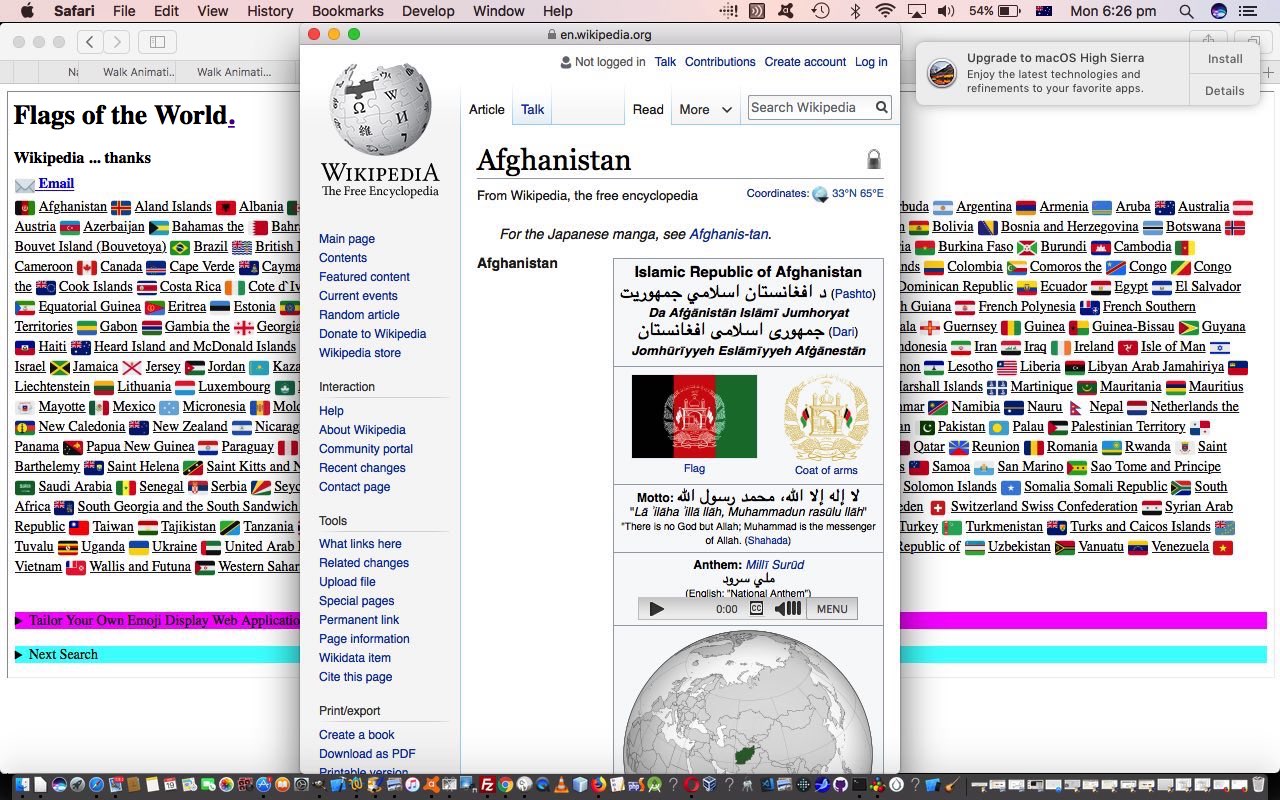Viewport: 1280px width, 800px height.
Task: Click Details on the upgrade notification
Action: pos(1225,90)
